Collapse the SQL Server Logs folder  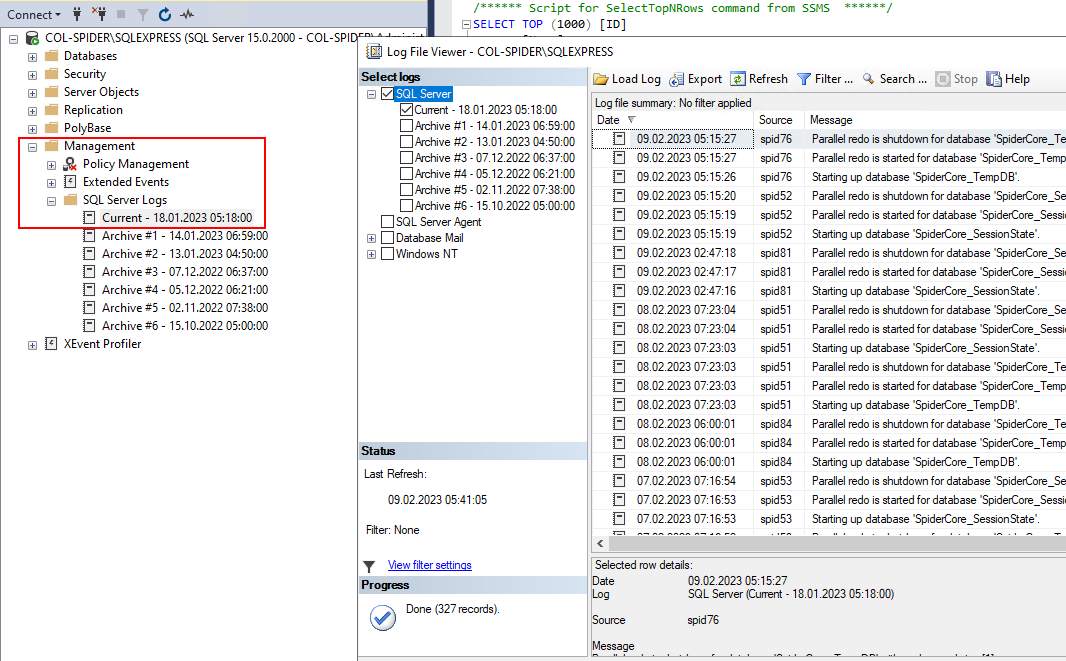(51, 201)
